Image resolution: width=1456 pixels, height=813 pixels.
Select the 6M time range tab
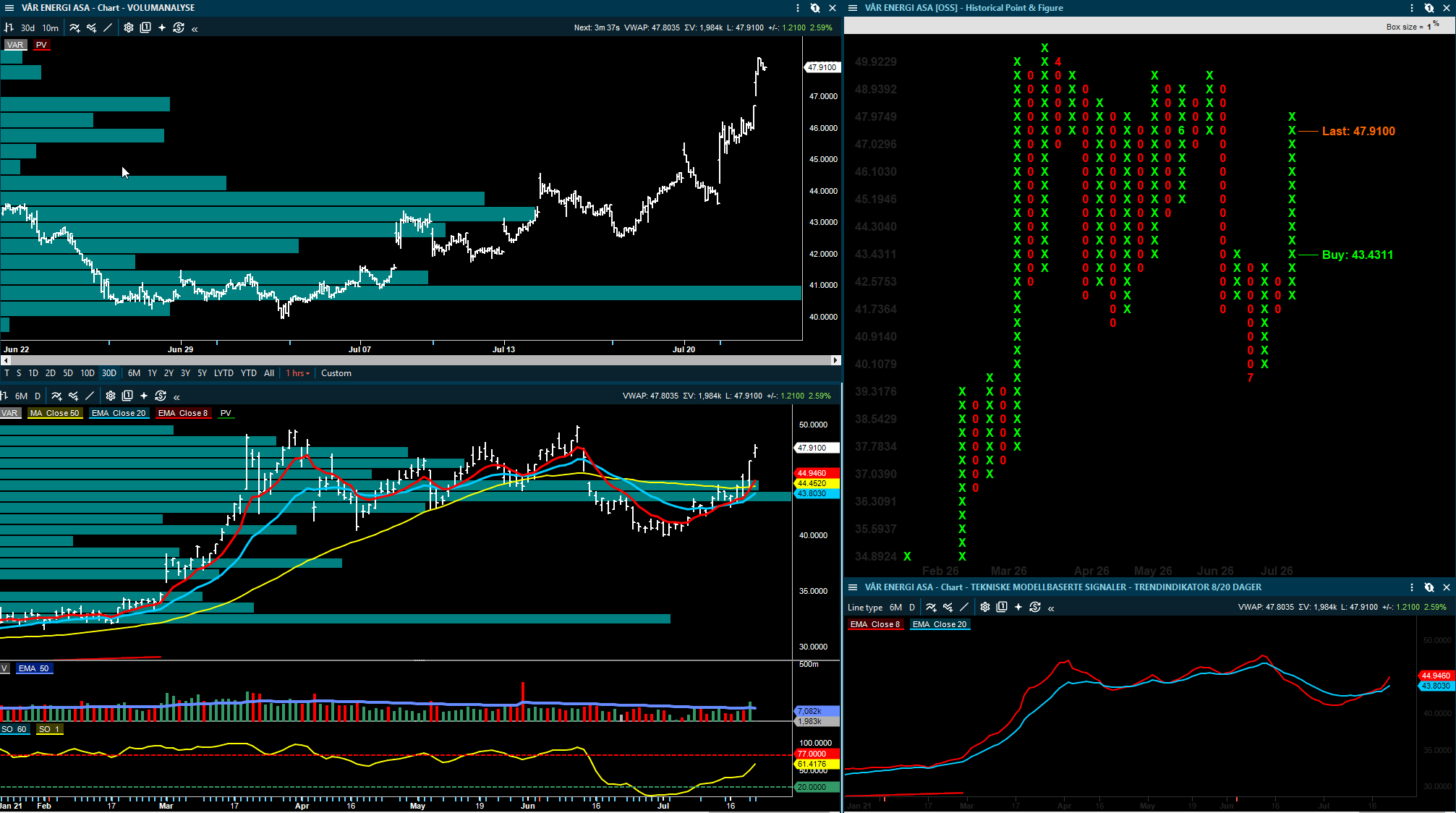pyautogui.click(x=135, y=373)
